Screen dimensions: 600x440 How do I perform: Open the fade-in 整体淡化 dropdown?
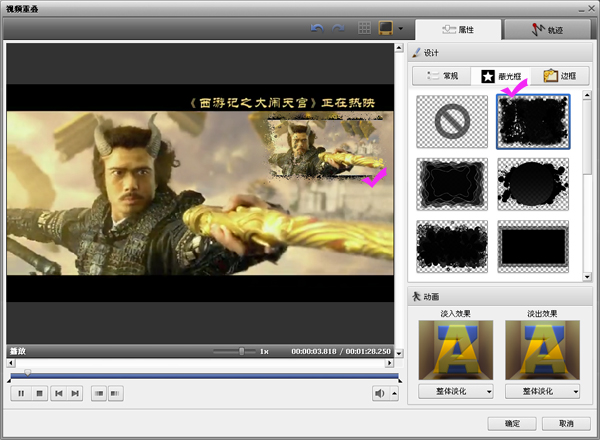pyautogui.click(x=456, y=391)
